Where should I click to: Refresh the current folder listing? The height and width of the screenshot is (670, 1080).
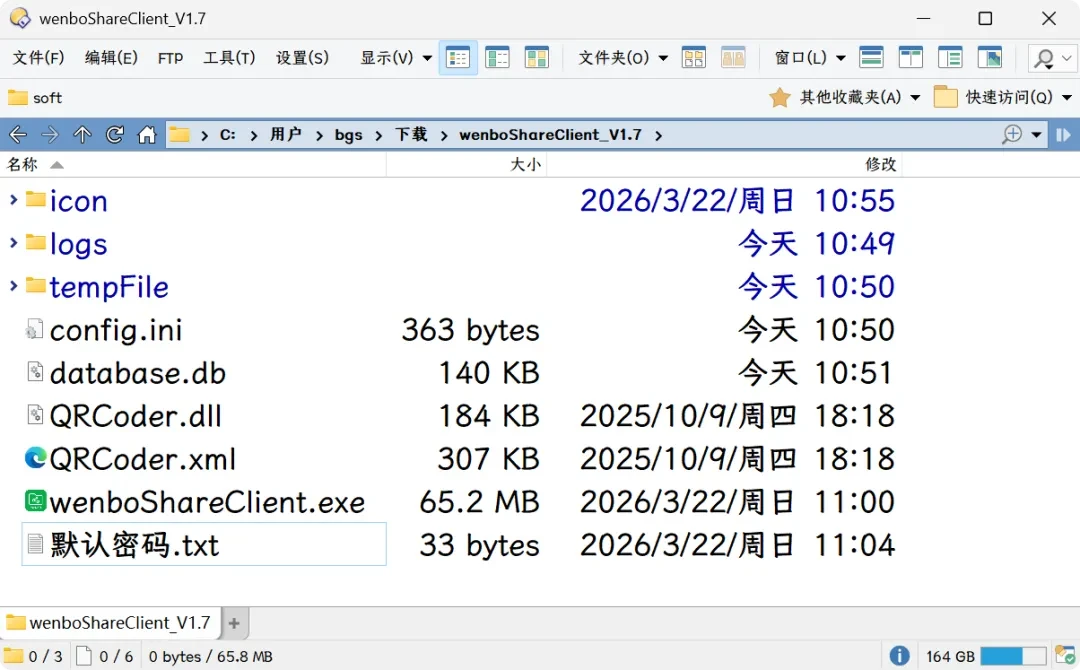click(114, 134)
